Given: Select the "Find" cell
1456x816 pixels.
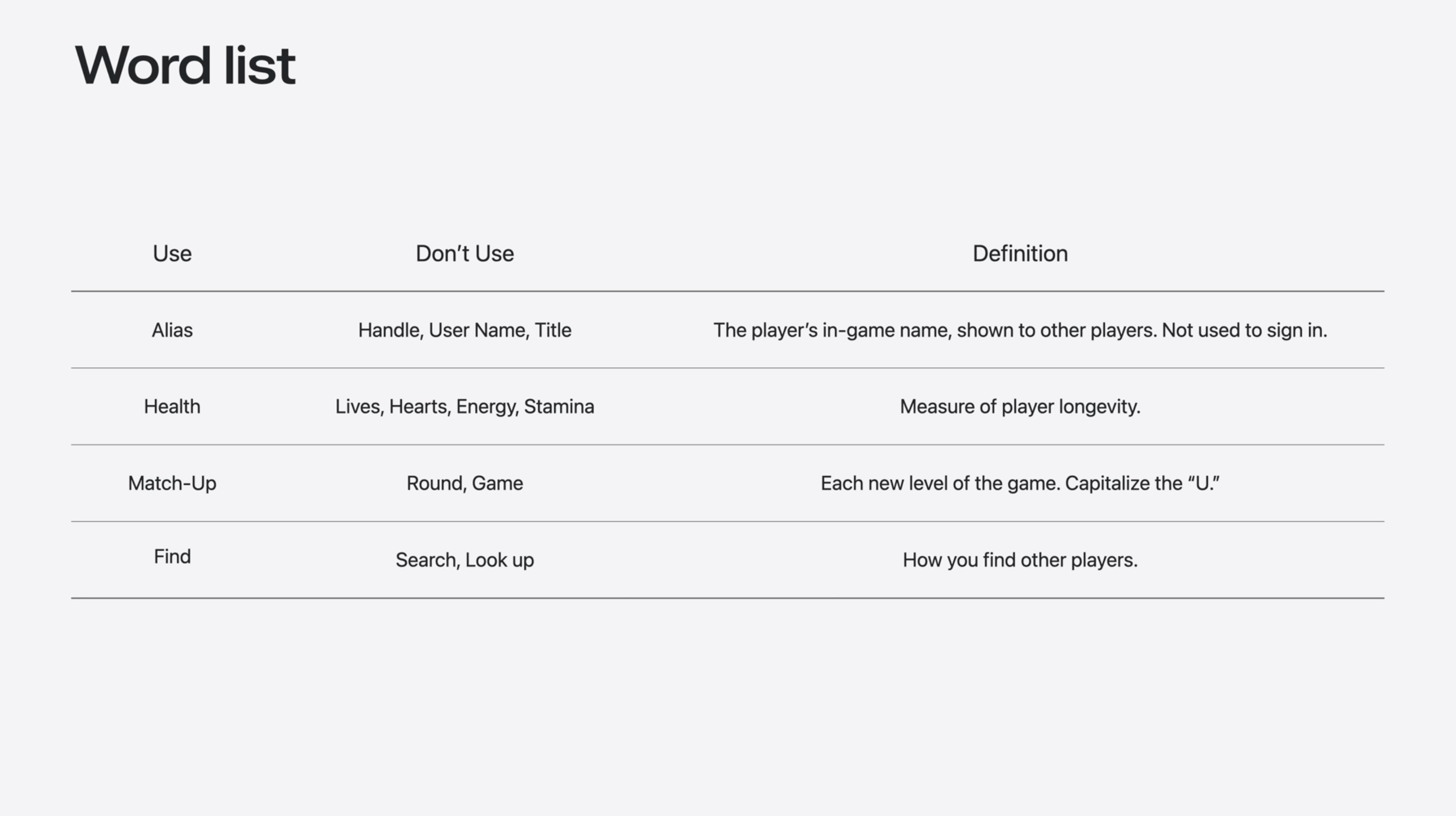Looking at the screenshot, I should [x=172, y=557].
